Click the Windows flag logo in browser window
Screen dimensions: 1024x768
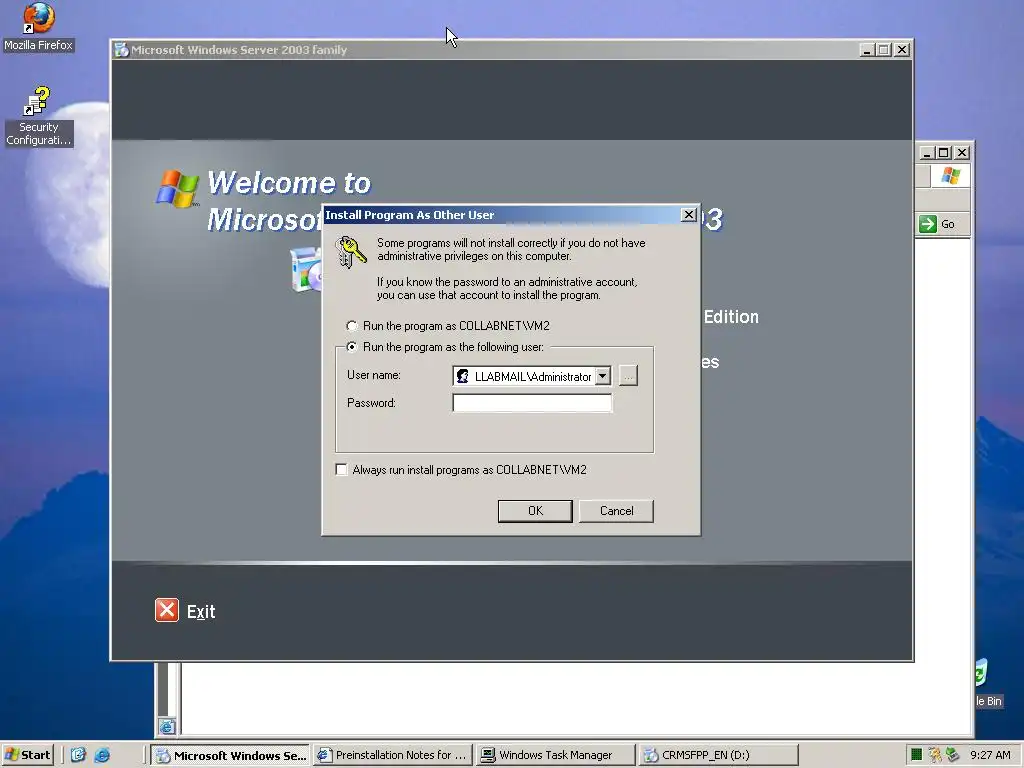[x=950, y=176]
